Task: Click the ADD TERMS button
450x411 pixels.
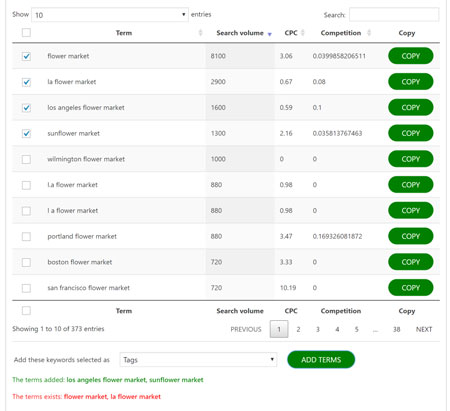Action: tap(321, 360)
